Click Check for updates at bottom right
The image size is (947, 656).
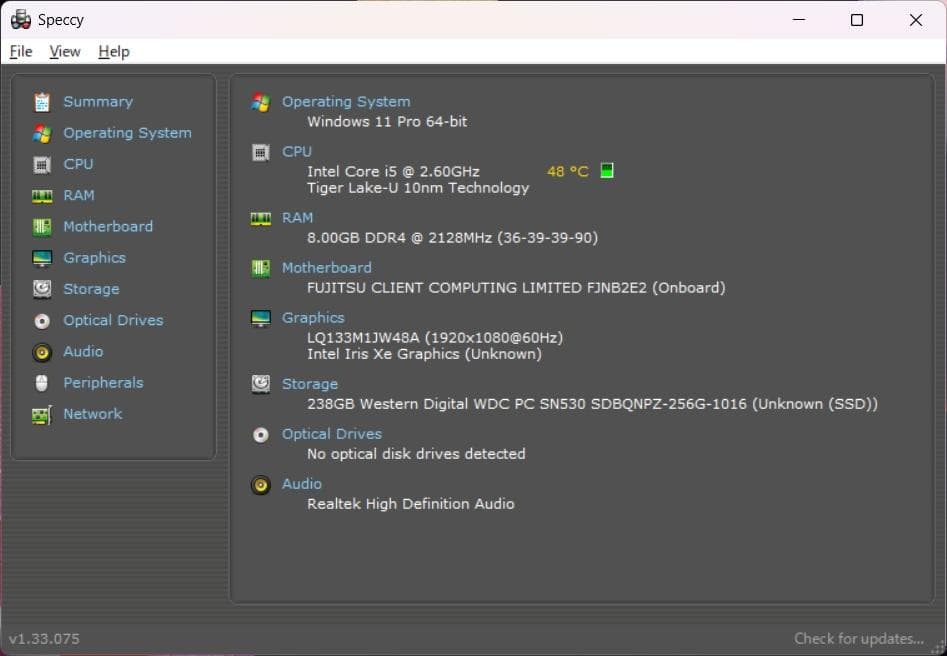(x=859, y=638)
